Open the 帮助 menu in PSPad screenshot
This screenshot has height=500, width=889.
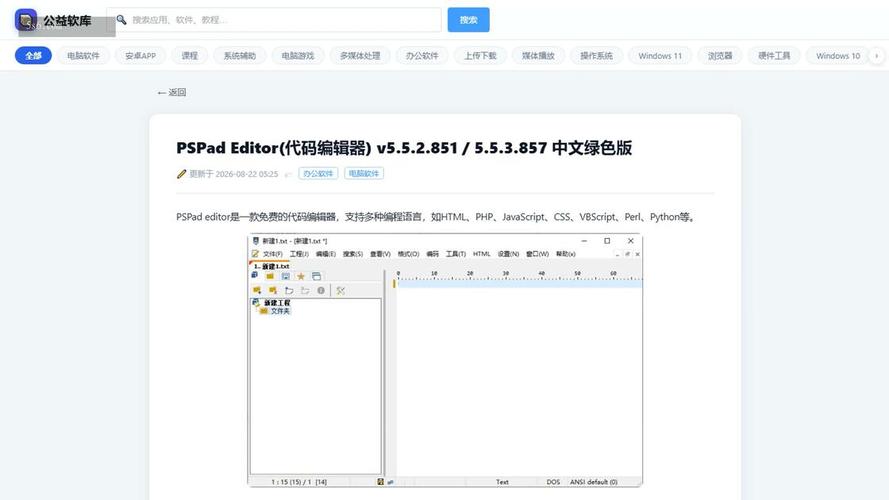[x=566, y=254]
